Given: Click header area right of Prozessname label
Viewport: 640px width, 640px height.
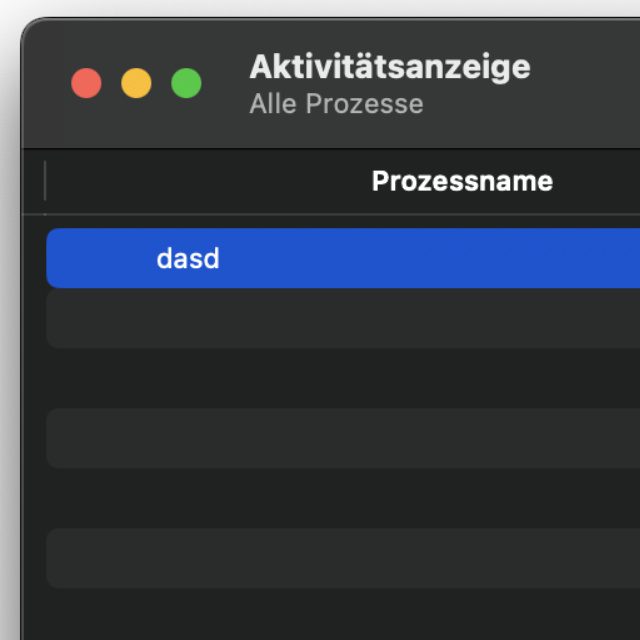Looking at the screenshot, I should [x=600, y=181].
